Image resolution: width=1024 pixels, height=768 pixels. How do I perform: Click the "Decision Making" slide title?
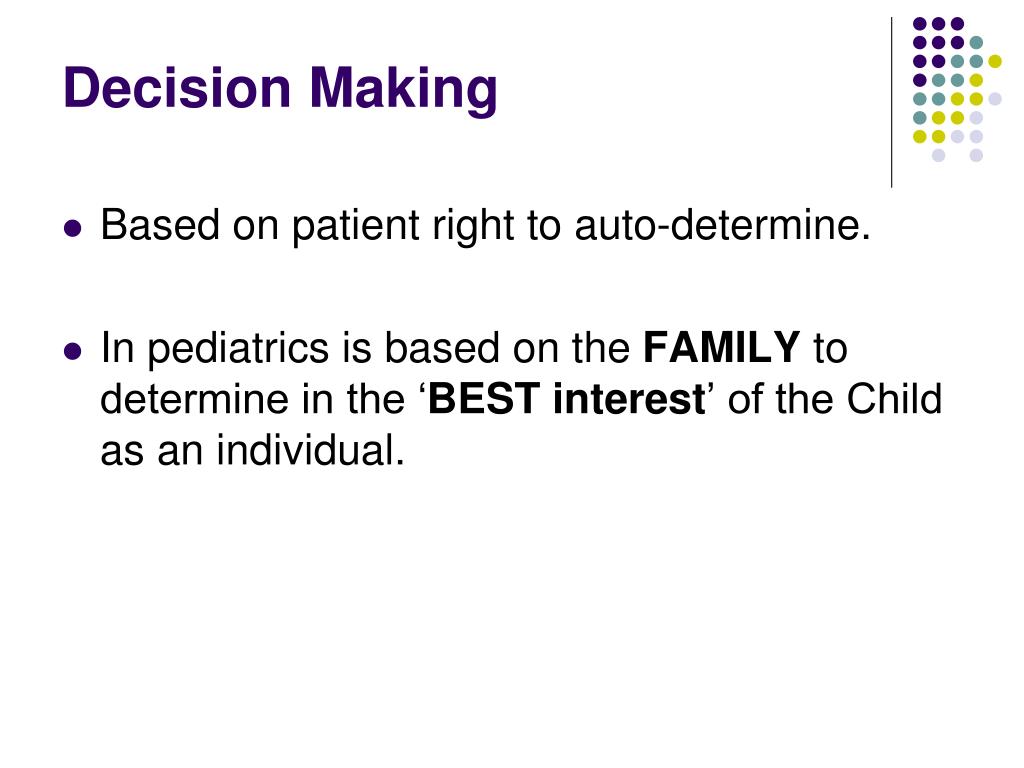(280, 89)
